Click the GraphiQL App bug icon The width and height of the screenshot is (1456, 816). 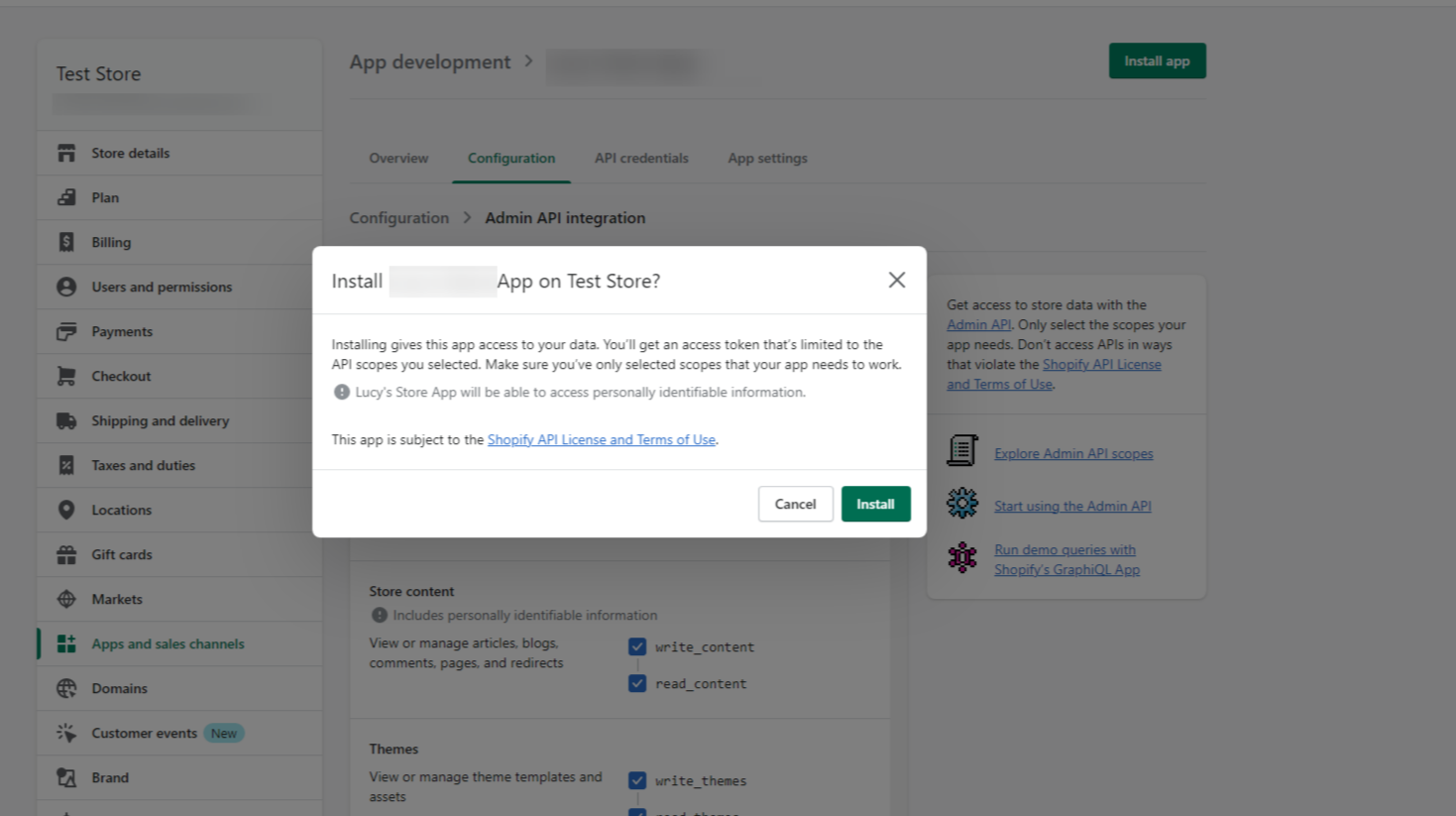click(x=962, y=557)
